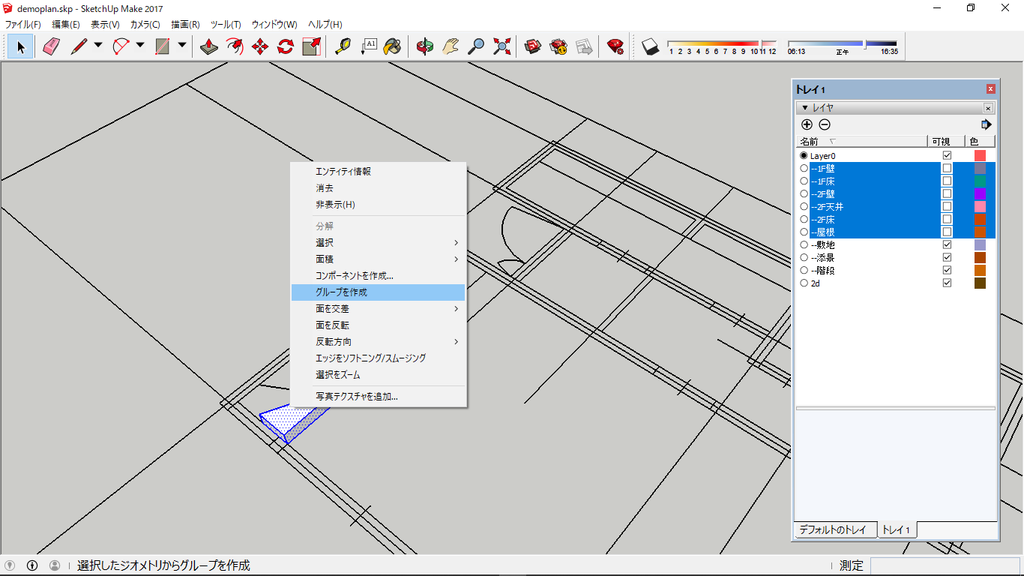Click the status bar sign-in user icon
Screen dimensions: 1024x576
tap(55, 566)
